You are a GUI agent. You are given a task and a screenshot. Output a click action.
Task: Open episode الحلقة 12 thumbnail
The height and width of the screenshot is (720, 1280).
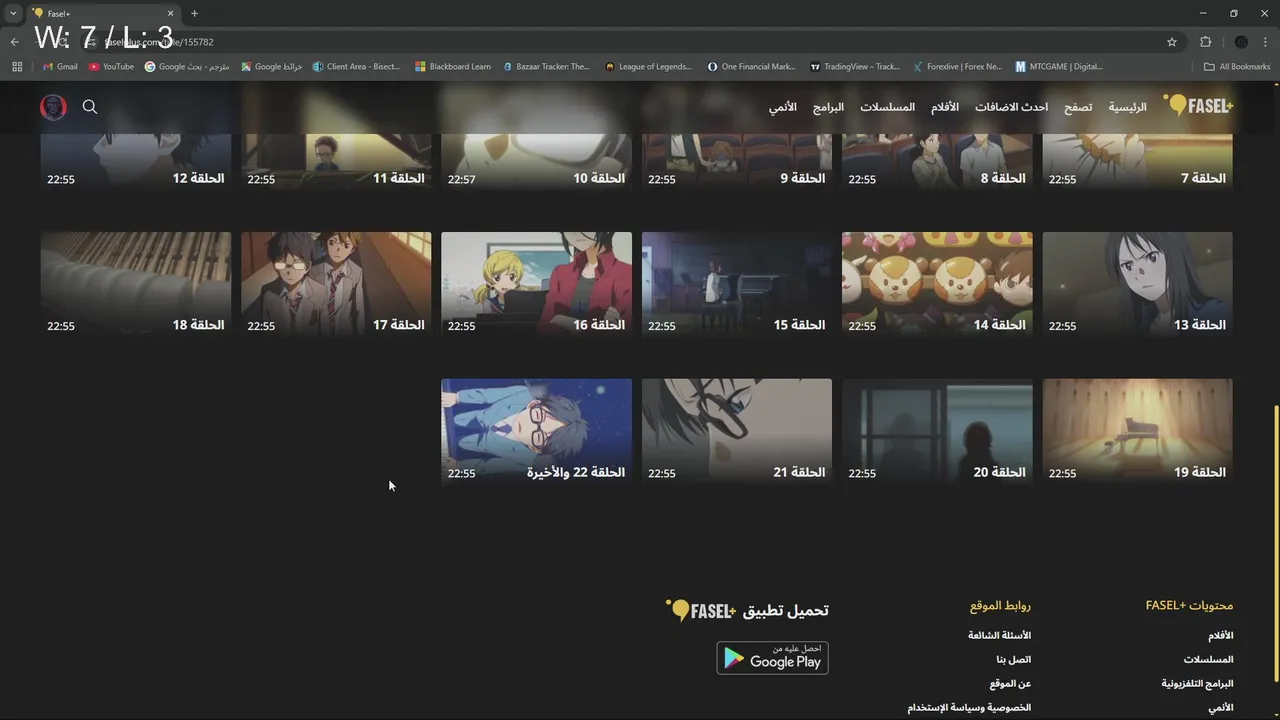[x=136, y=160]
